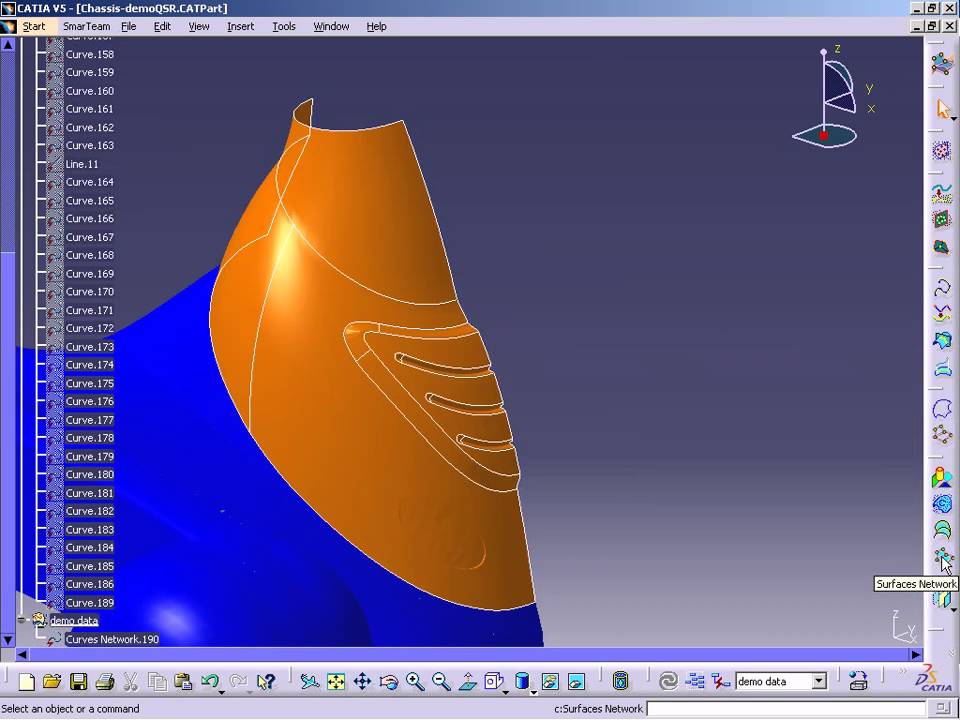Open the Insert menu
Viewport: 960px width, 720px height.
(241, 26)
